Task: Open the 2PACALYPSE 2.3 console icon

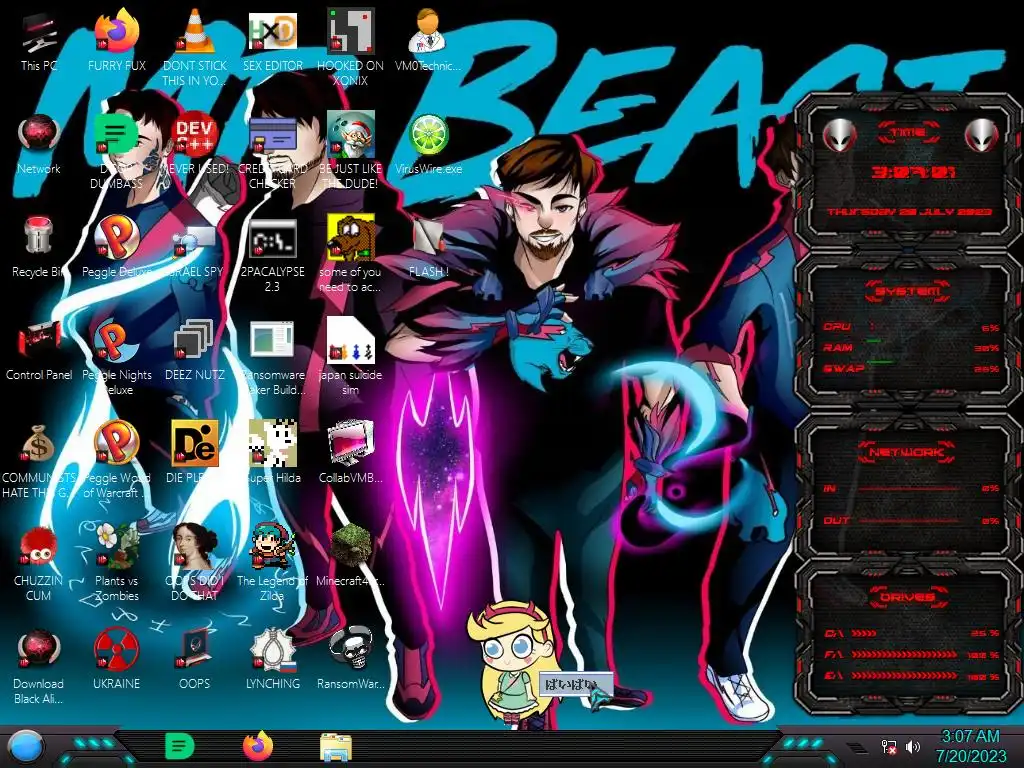Action: [272, 238]
